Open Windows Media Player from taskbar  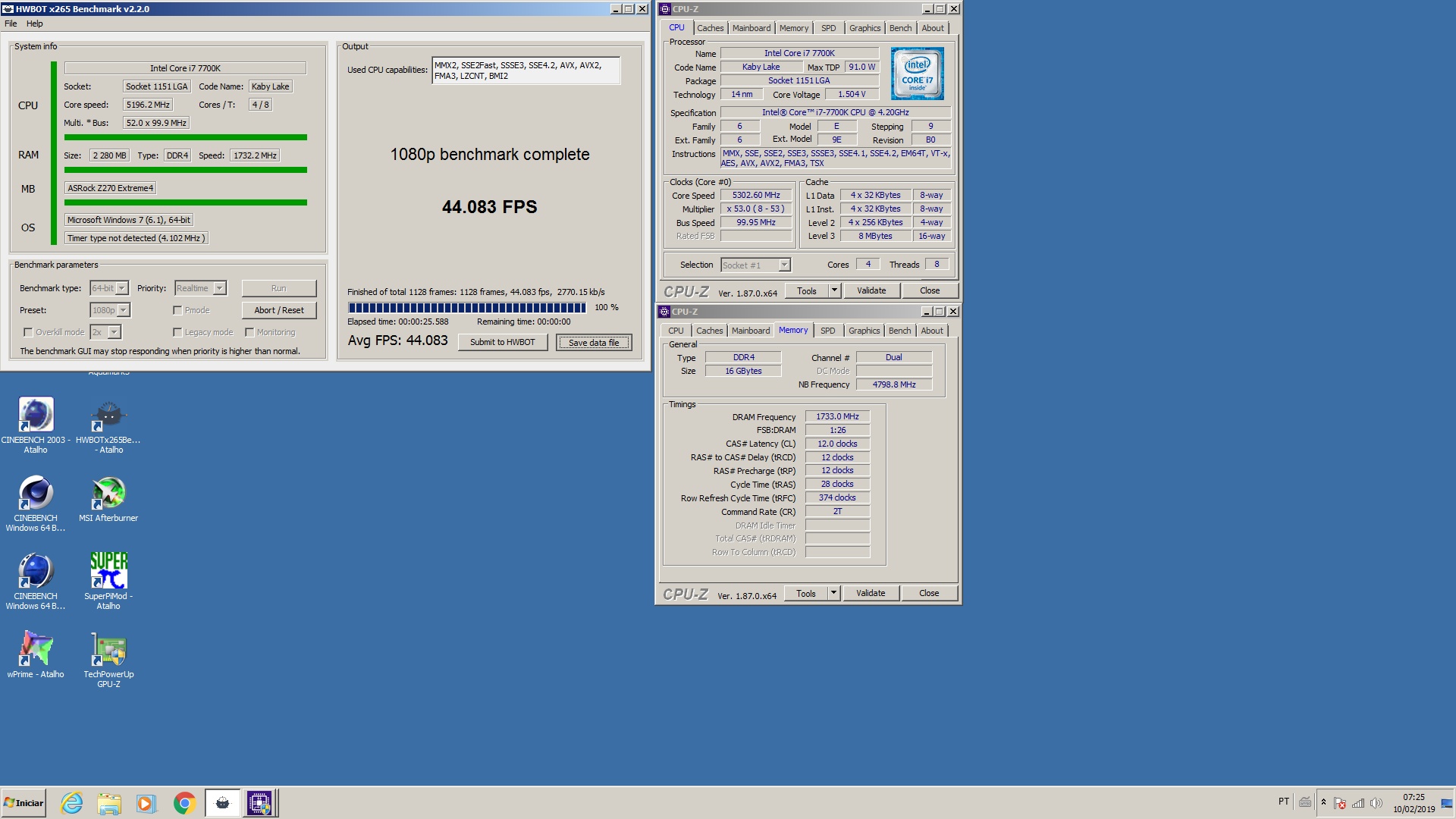click(146, 803)
